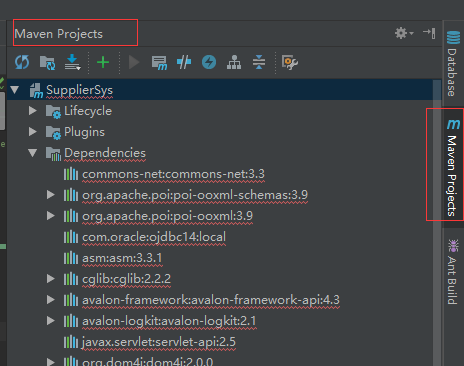464x366 pixels.
Task: Select org.apache.poi:poi-ooxml:3.9 text
Action: [167, 216]
